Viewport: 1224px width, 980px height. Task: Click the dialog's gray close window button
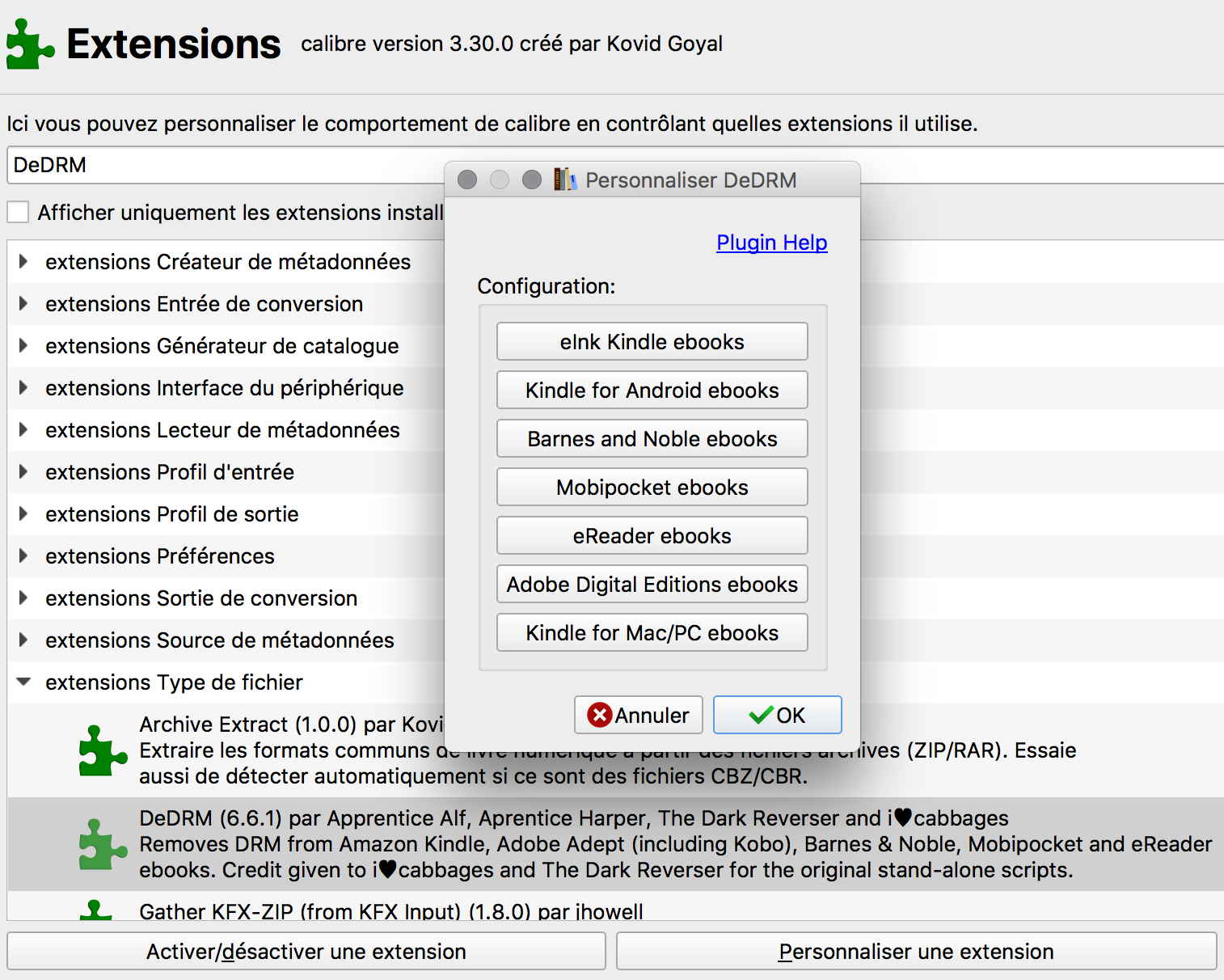(467, 180)
